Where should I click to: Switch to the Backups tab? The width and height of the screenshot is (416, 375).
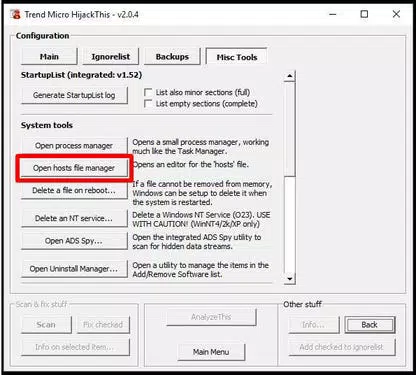pyautogui.click(x=172, y=56)
